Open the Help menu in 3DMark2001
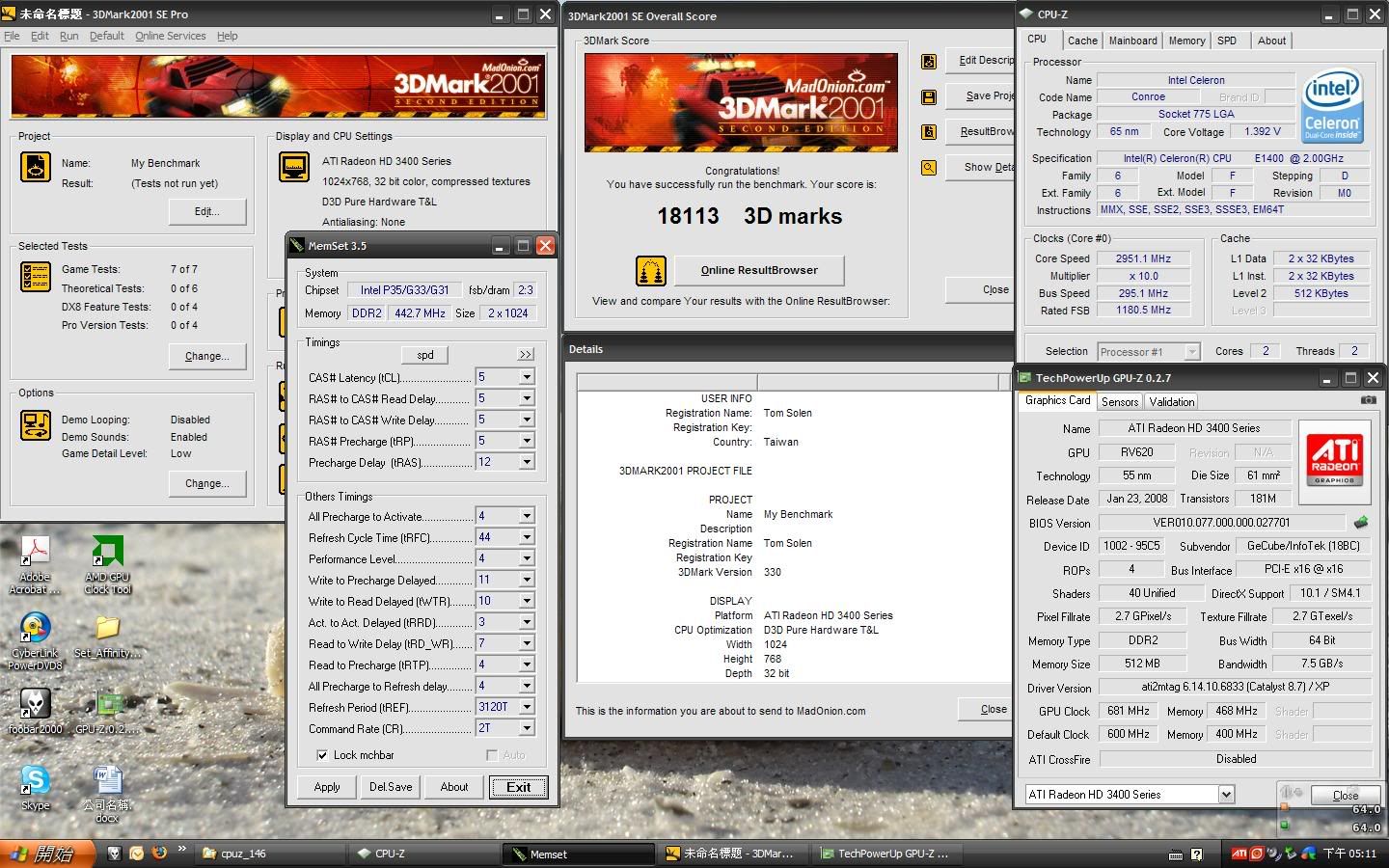Image resolution: width=1389 pixels, height=868 pixels. (228, 36)
